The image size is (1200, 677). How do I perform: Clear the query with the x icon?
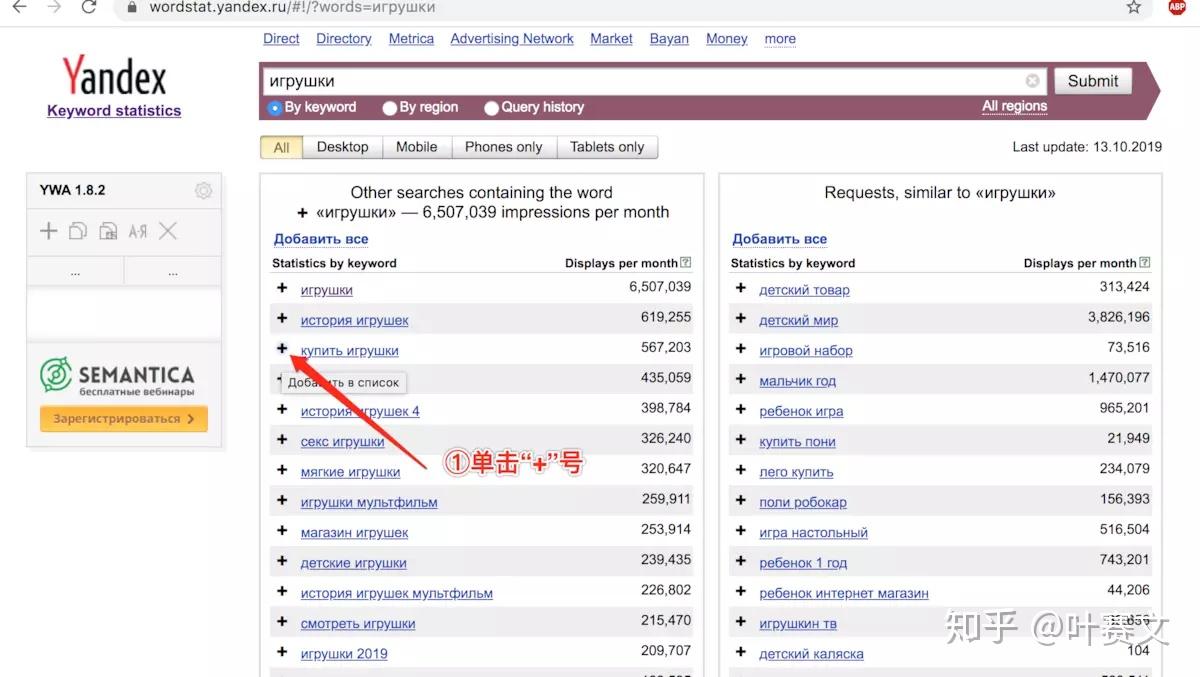[x=1032, y=80]
